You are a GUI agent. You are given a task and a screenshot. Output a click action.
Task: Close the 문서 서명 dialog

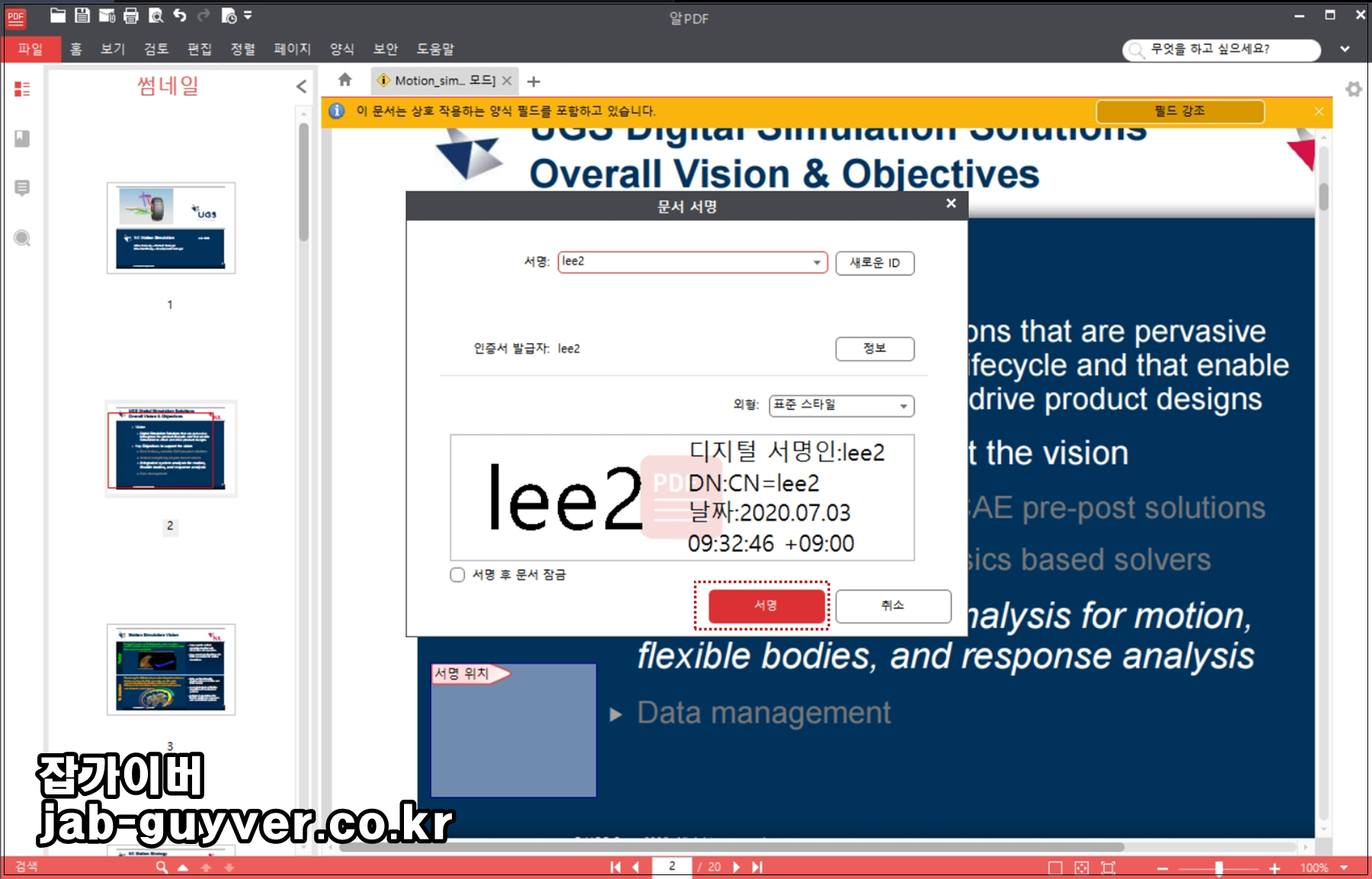(x=951, y=204)
